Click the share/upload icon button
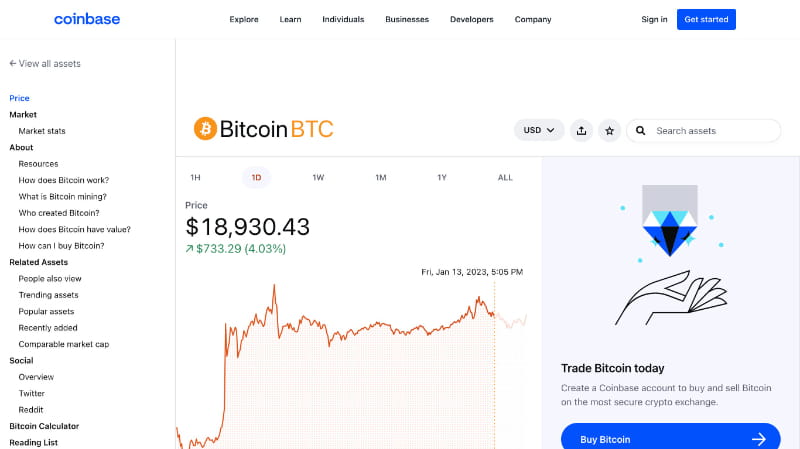The width and height of the screenshot is (800, 449). tap(581, 130)
